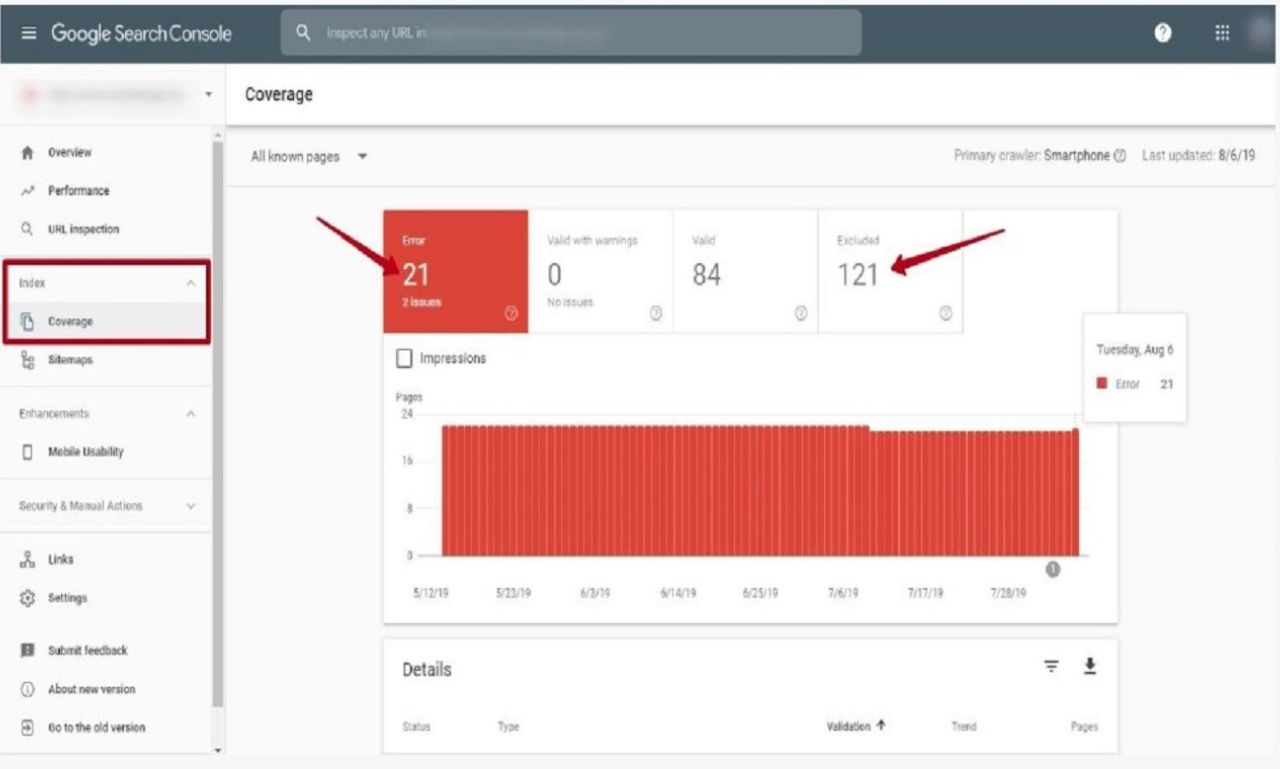Toggle the Error status card
The height and width of the screenshot is (769, 1280).
pyautogui.click(x=455, y=271)
